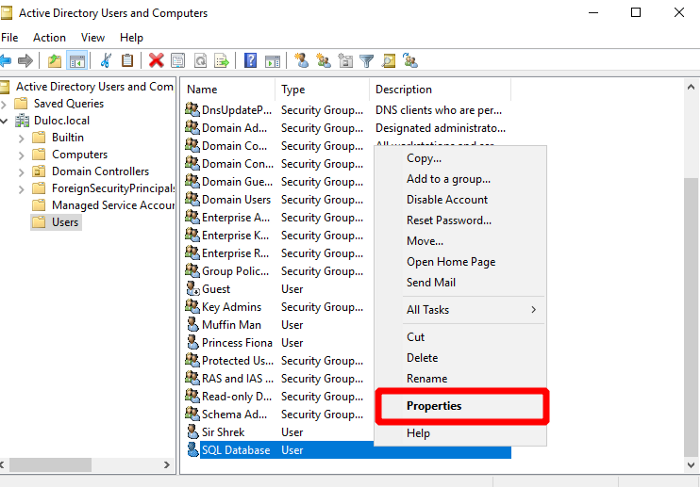Click the tree pane's horizontal scrollbar thumb
Viewport: 700px width, 487px height.
point(50,465)
